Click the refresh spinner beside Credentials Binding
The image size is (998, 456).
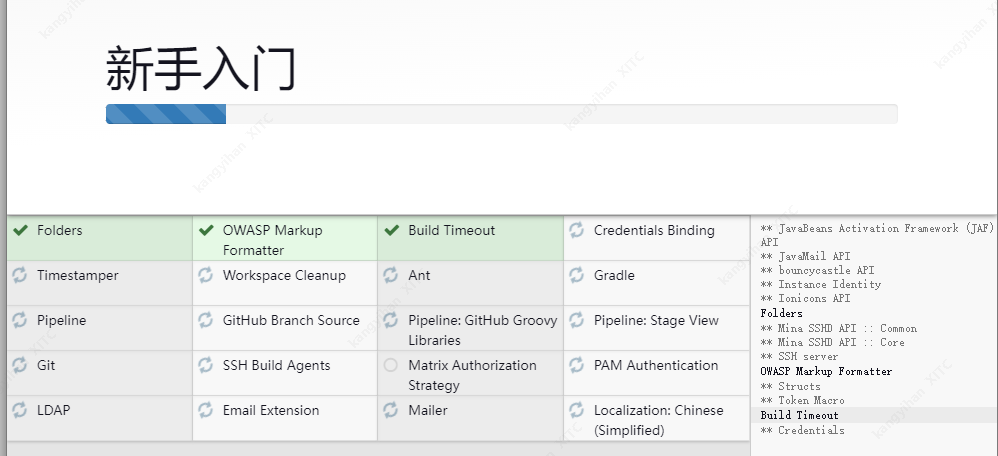[577, 231]
